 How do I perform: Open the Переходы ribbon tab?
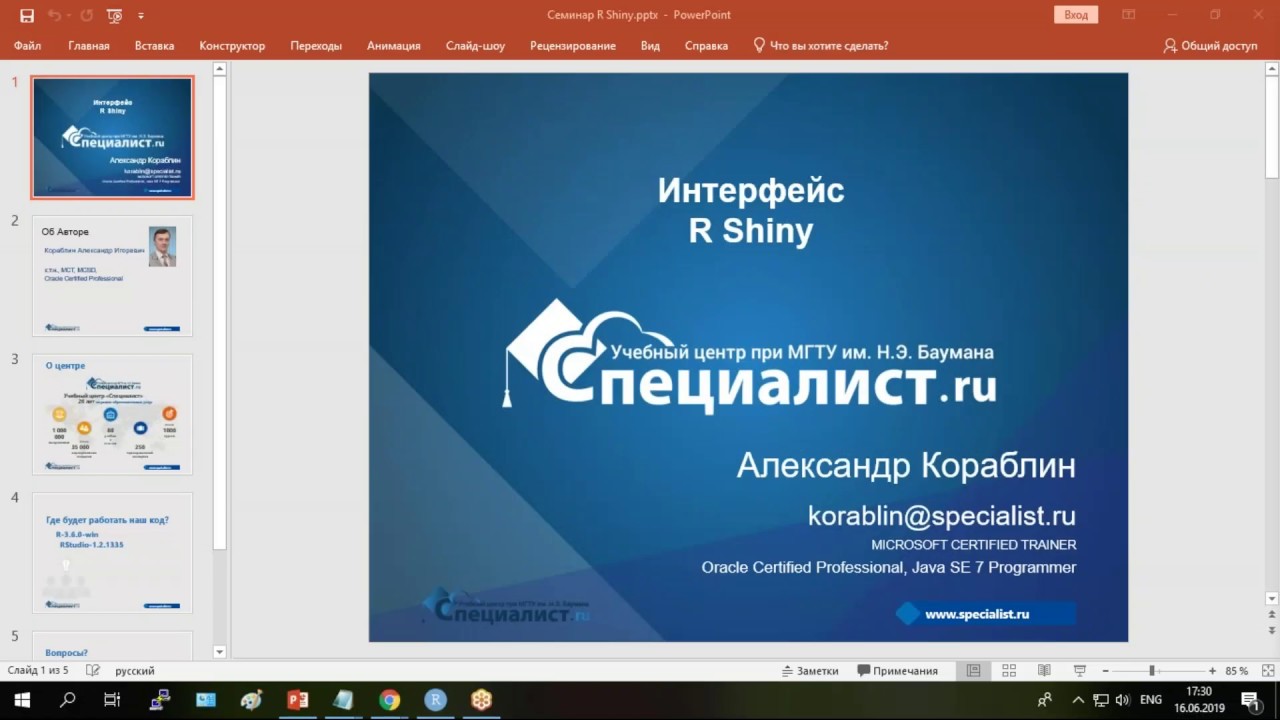(x=316, y=46)
